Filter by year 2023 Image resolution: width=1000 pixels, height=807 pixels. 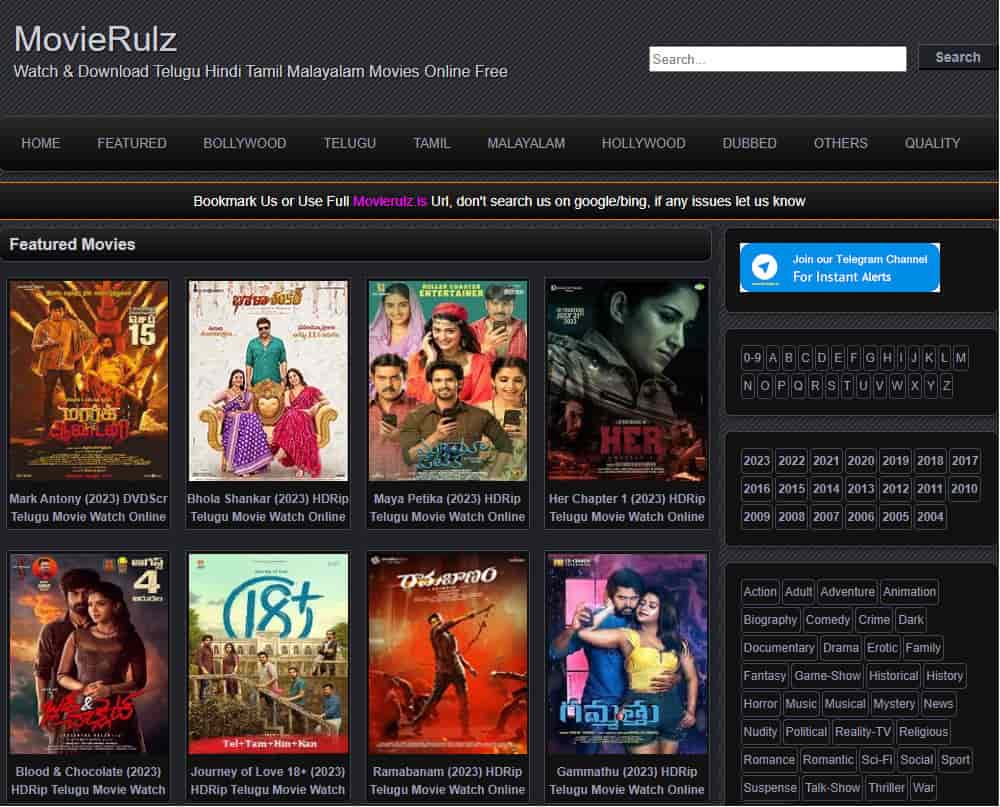pos(757,461)
